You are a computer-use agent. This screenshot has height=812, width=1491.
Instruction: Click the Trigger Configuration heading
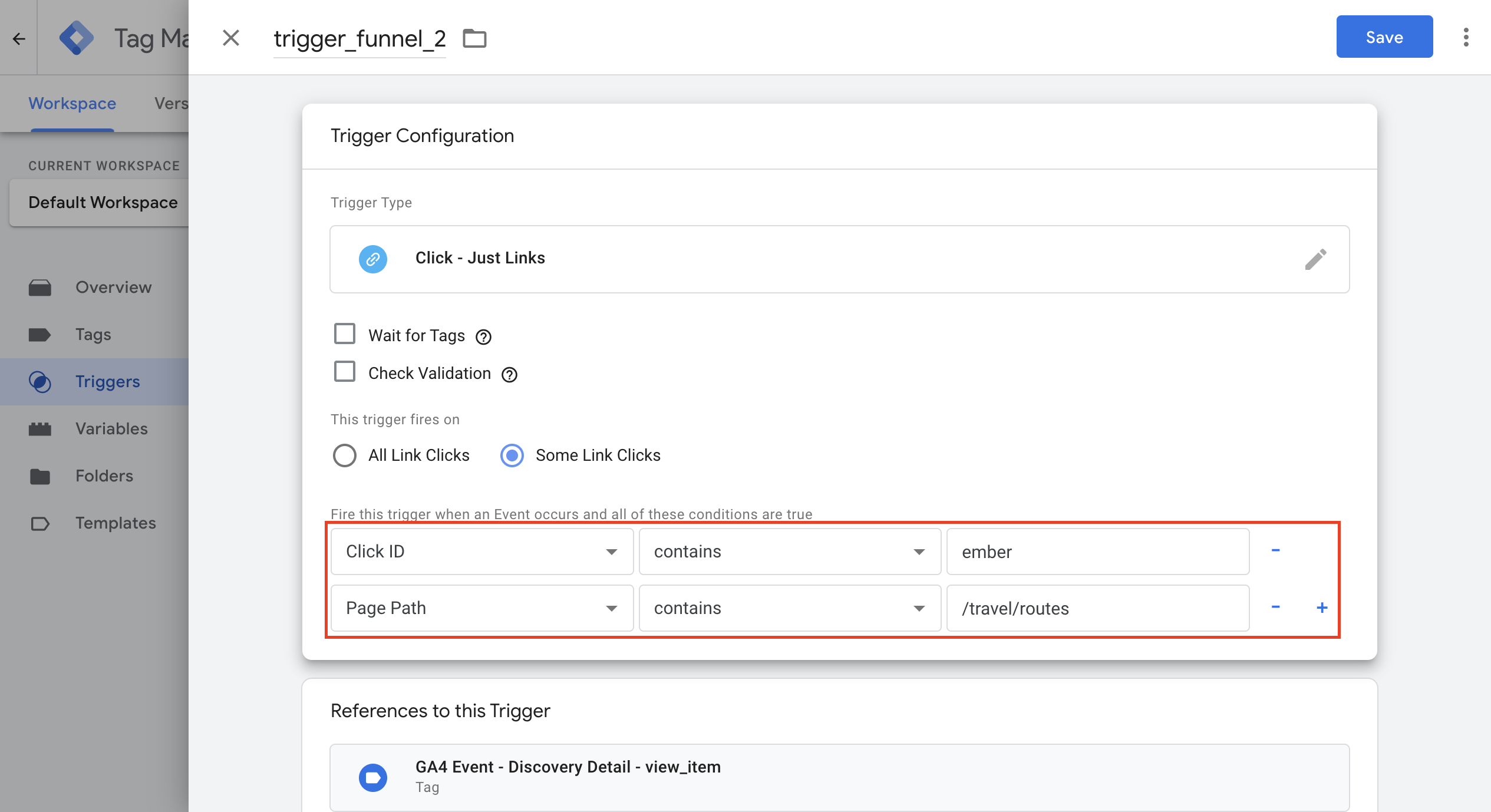point(422,136)
